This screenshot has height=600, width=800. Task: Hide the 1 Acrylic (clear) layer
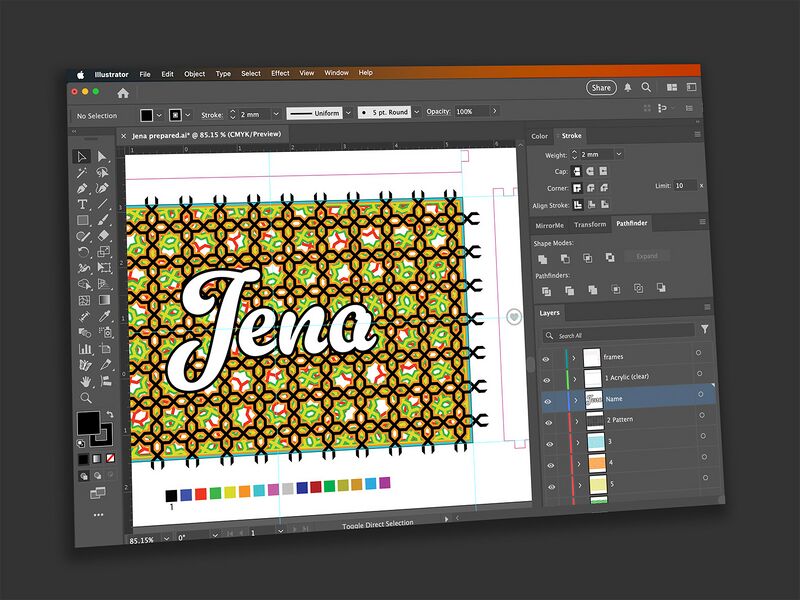pyautogui.click(x=547, y=381)
